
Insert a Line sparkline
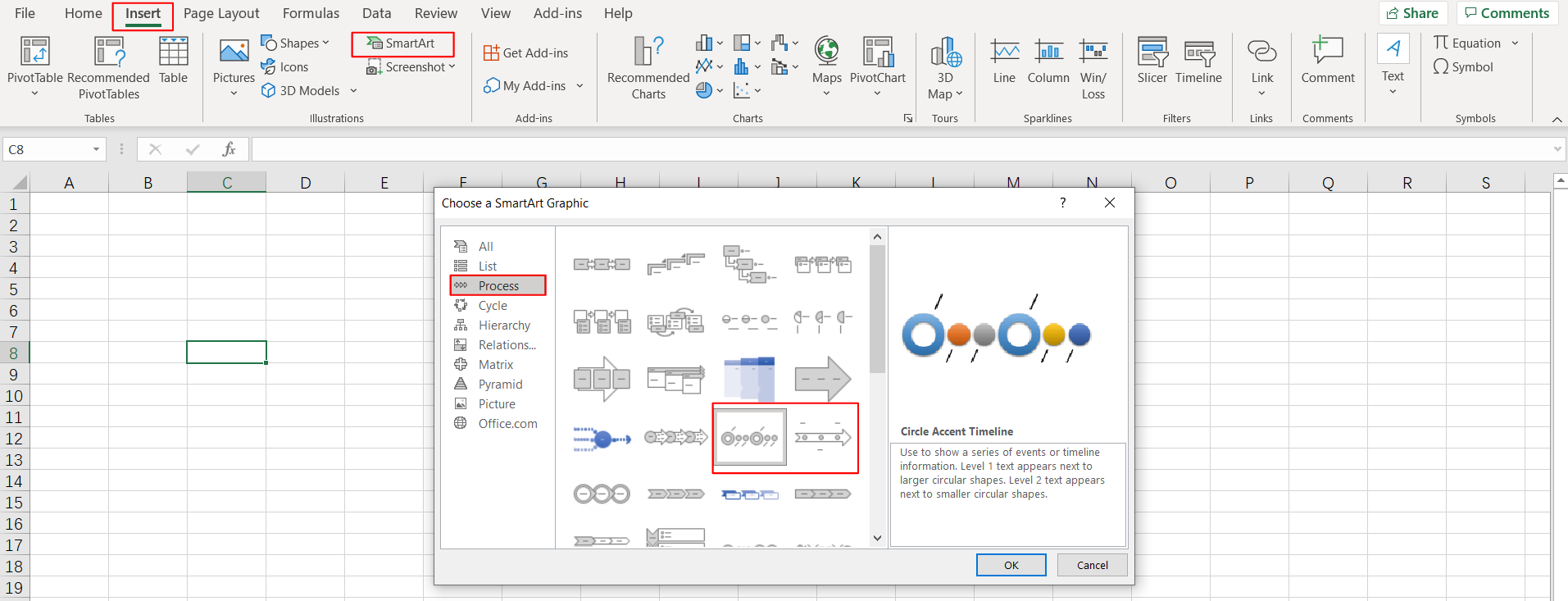tap(1004, 61)
